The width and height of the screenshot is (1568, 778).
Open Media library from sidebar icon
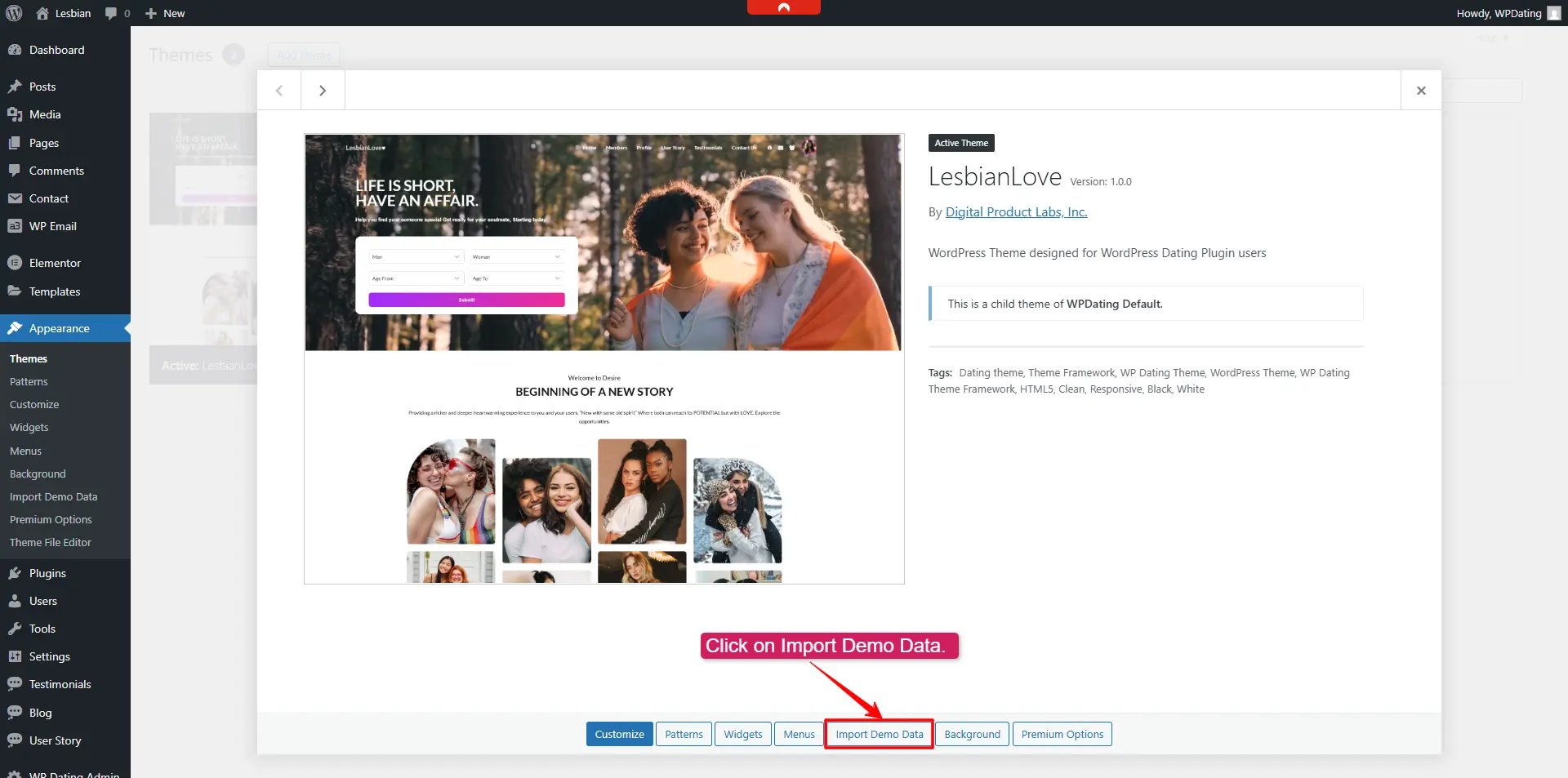click(x=15, y=114)
